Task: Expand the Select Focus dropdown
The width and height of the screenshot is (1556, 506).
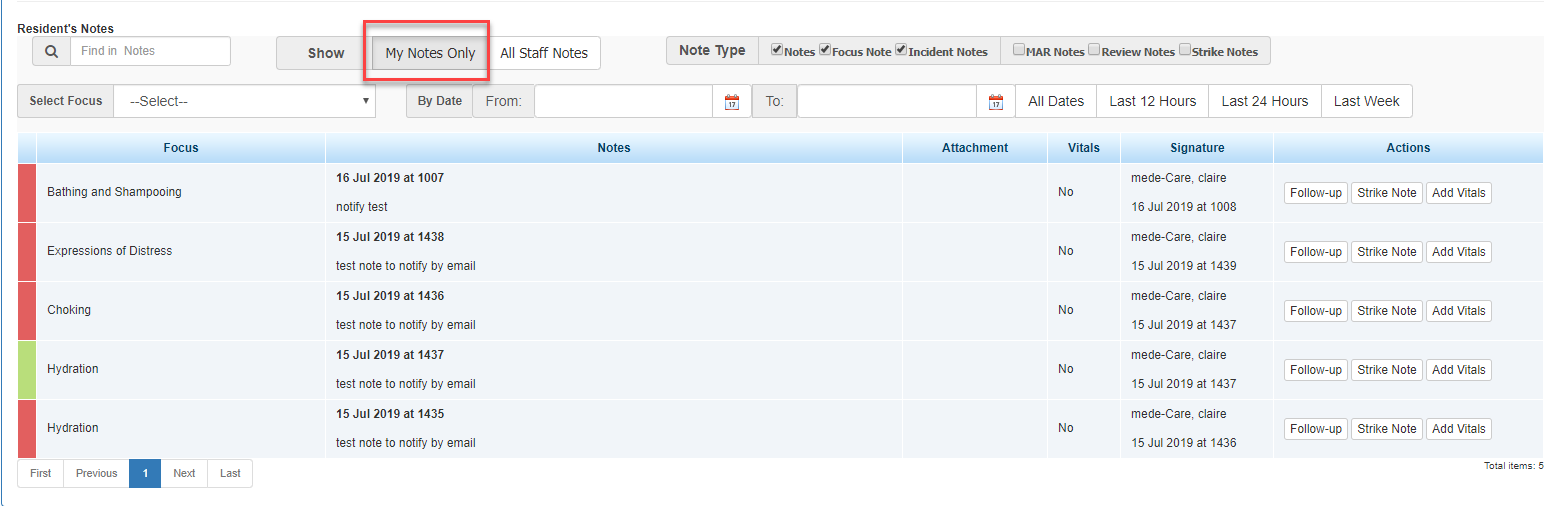Action: point(244,101)
